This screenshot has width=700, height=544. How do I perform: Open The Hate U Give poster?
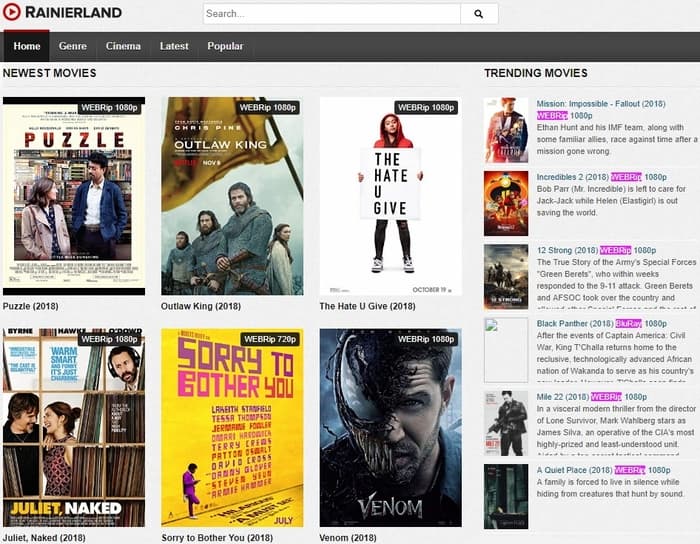pos(391,196)
